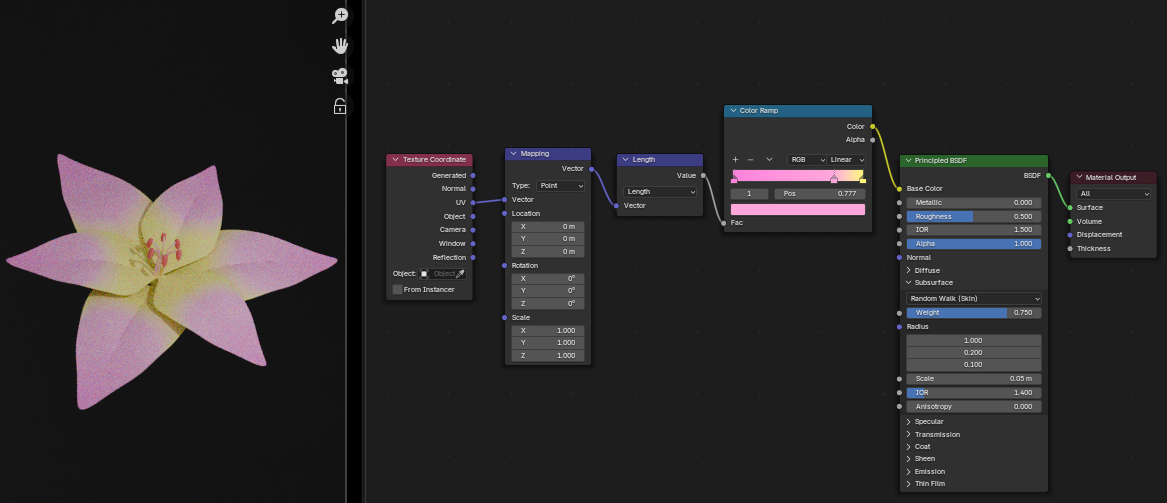This screenshot has height=503, width=1167.
Task: Click the Subsurface Scale 0.05 m field
Action: tap(973, 379)
